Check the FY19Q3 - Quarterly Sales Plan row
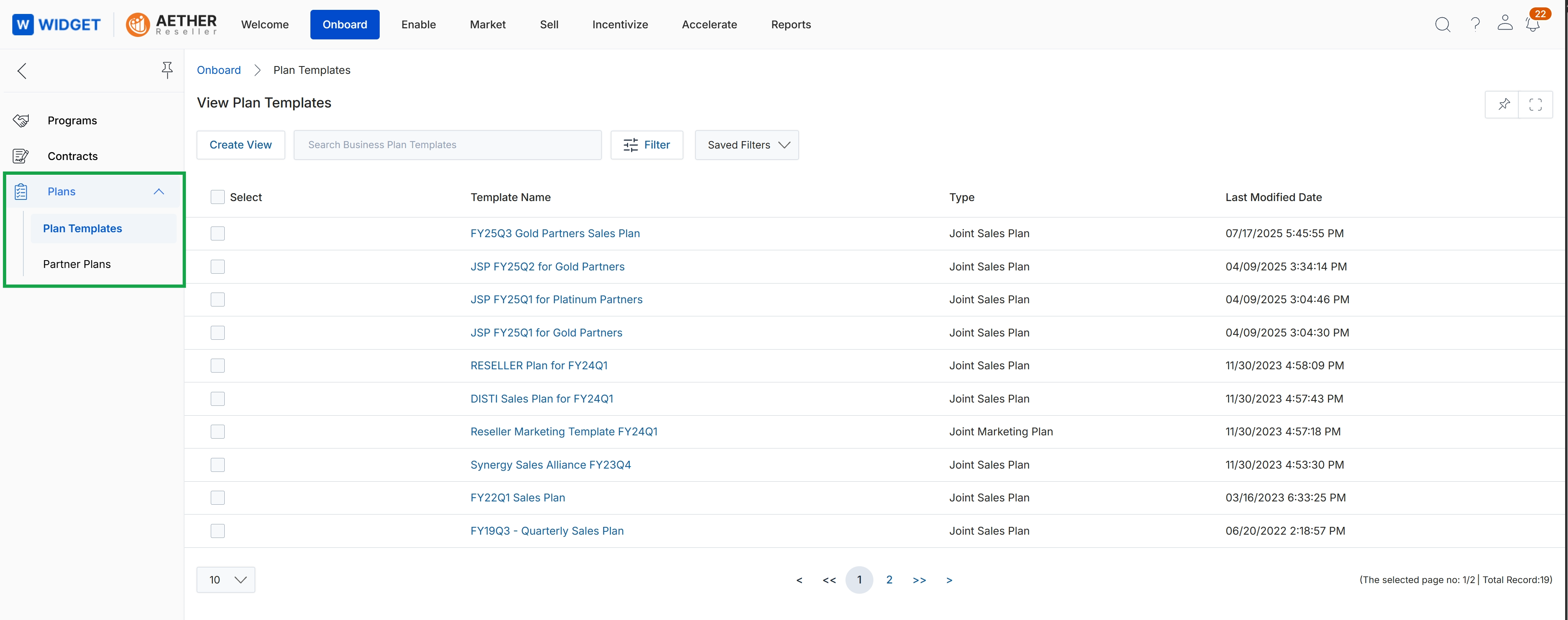 tap(217, 531)
